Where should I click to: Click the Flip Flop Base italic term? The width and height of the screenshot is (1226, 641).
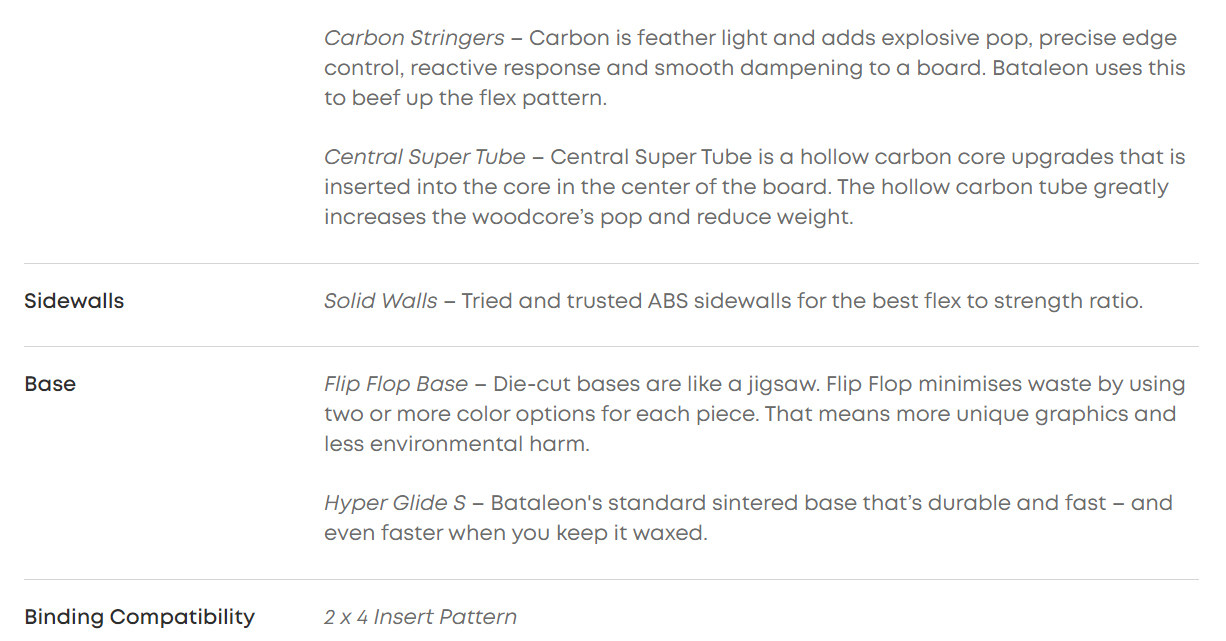[395, 384]
